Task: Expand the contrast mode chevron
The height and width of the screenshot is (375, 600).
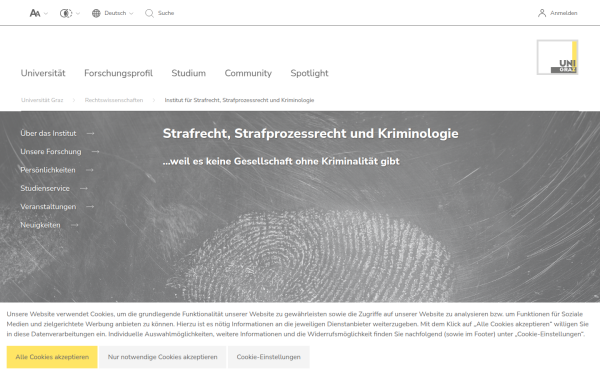Action: pos(78,13)
